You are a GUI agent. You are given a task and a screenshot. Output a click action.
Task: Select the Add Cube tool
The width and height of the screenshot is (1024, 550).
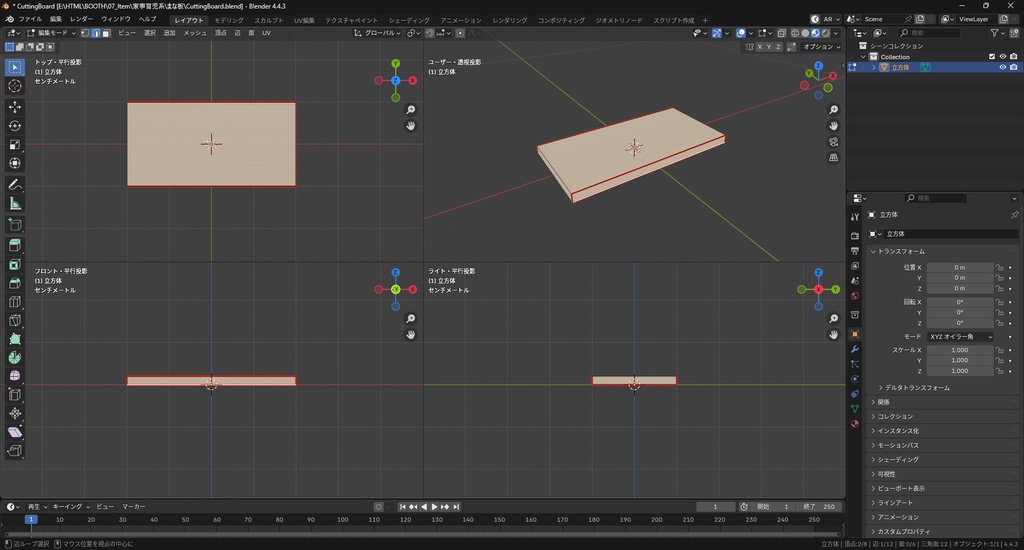coord(14,225)
